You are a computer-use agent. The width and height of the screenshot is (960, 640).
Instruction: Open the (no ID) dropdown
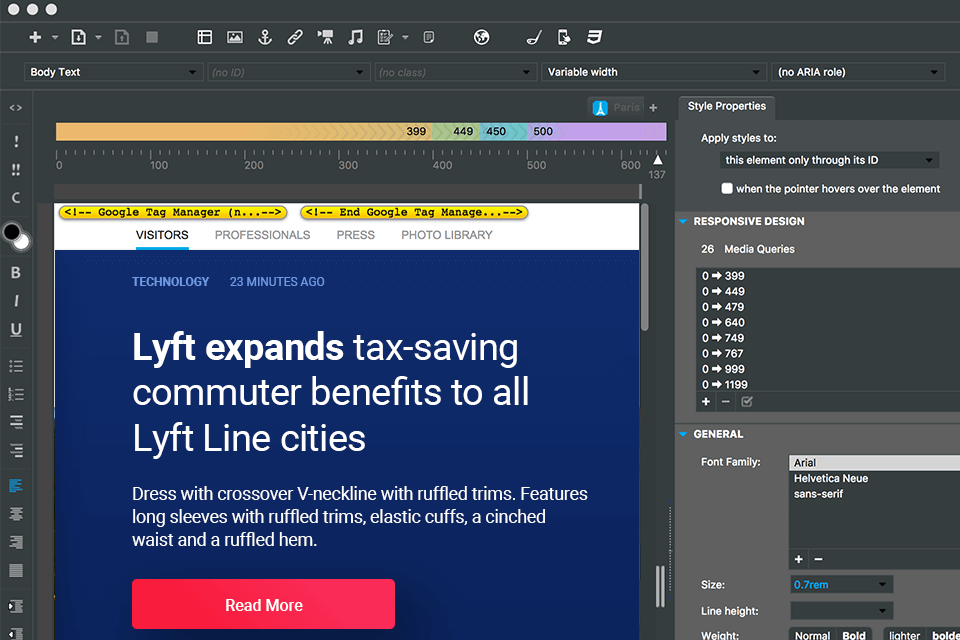(288, 72)
